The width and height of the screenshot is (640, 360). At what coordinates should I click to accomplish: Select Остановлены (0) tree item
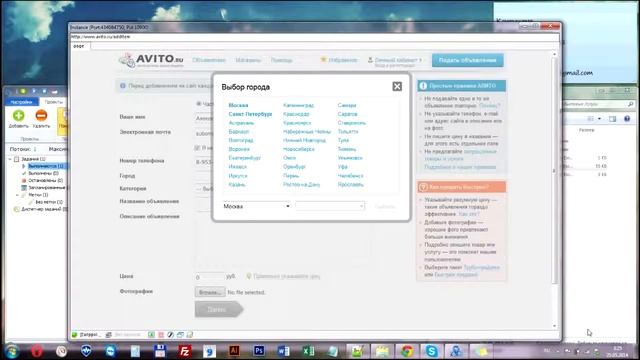click(x=45, y=180)
